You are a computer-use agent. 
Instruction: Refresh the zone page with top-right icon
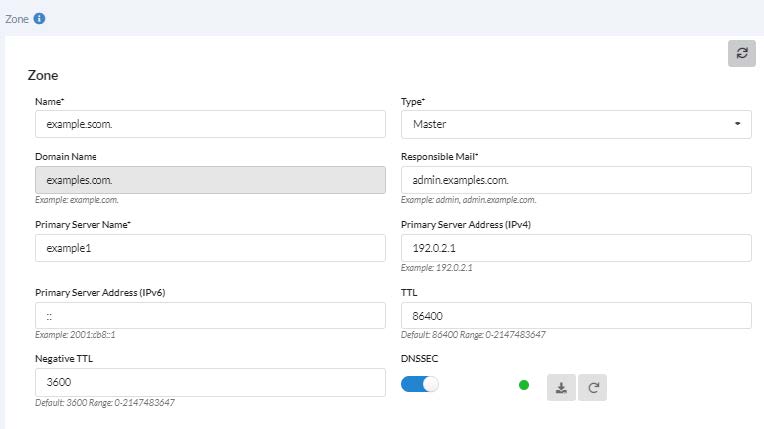[x=742, y=53]
